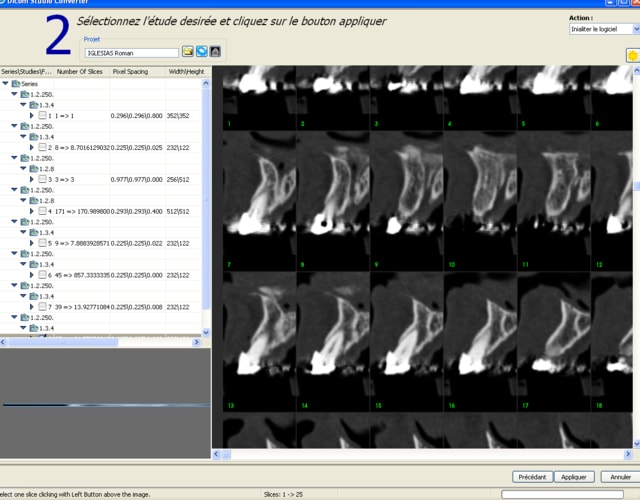This screenshot has width=640, height=500.
Task: Click the series tree horizontal scroll-right arrow
Action: click(196, 342)
